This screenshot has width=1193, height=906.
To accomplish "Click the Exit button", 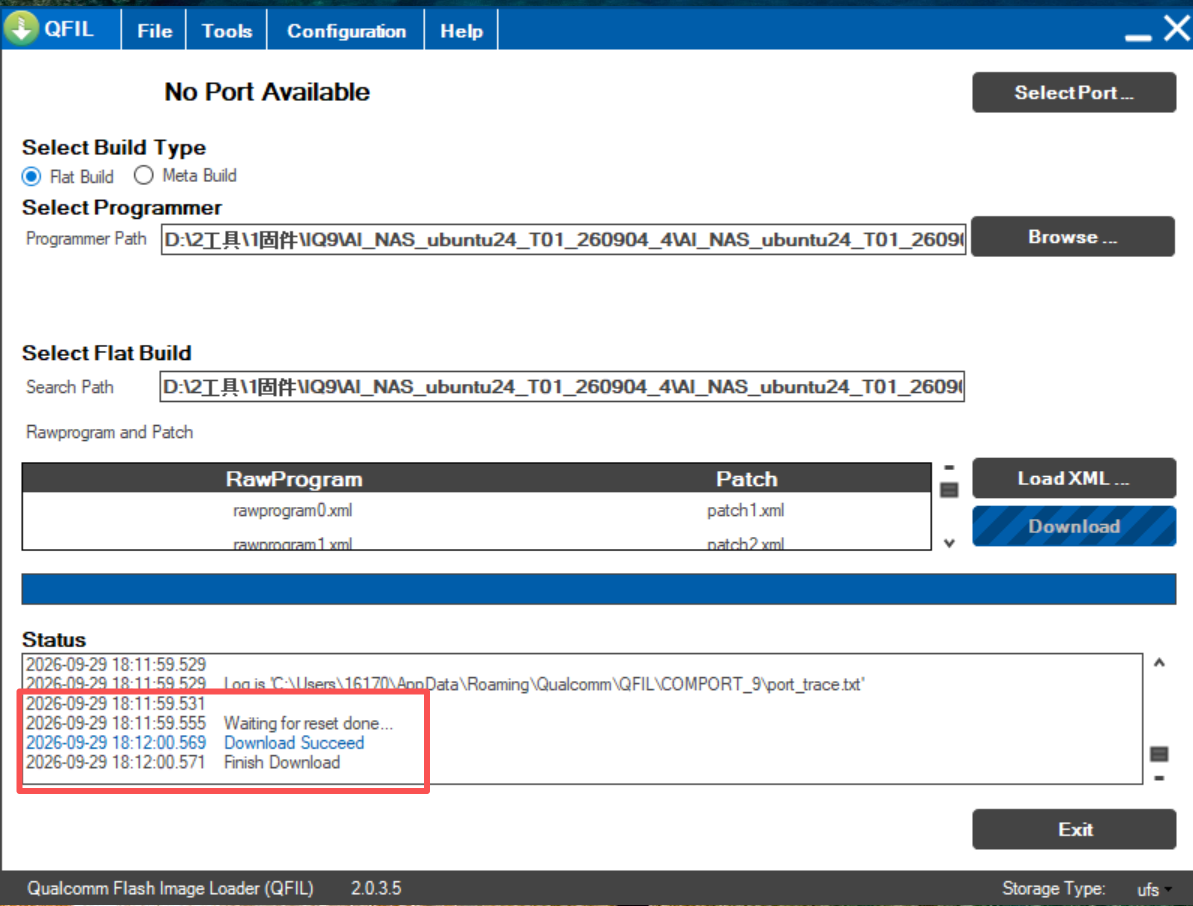I will click(x=1074, y=828).
